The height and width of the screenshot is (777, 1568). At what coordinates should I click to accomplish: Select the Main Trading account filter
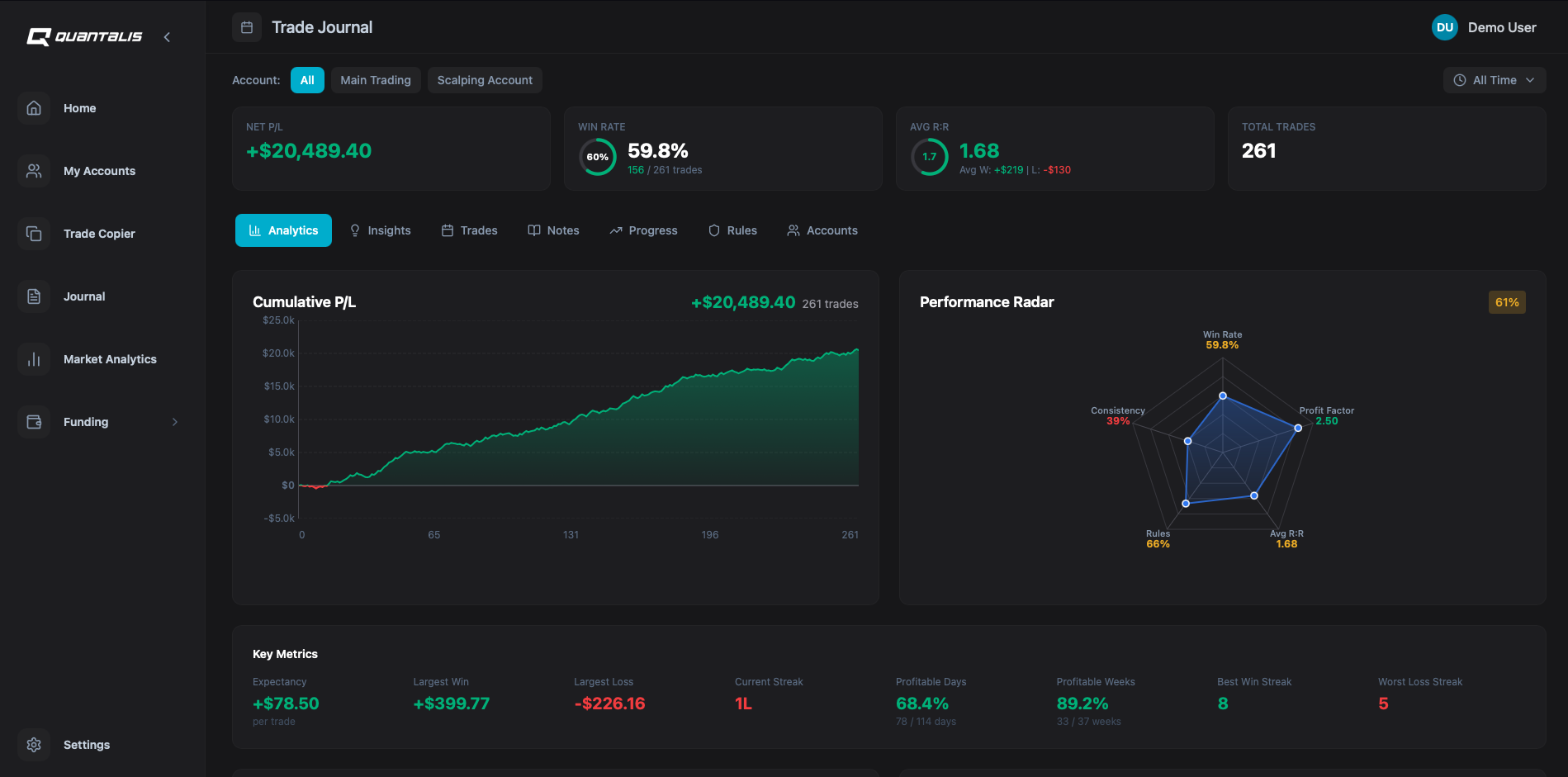coord(376,80)
